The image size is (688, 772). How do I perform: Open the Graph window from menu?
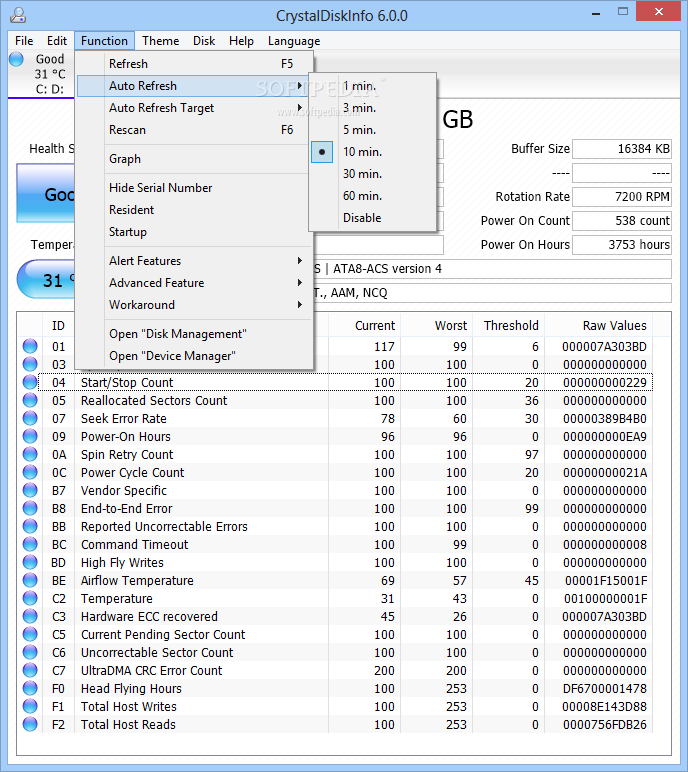pos(194,159)
